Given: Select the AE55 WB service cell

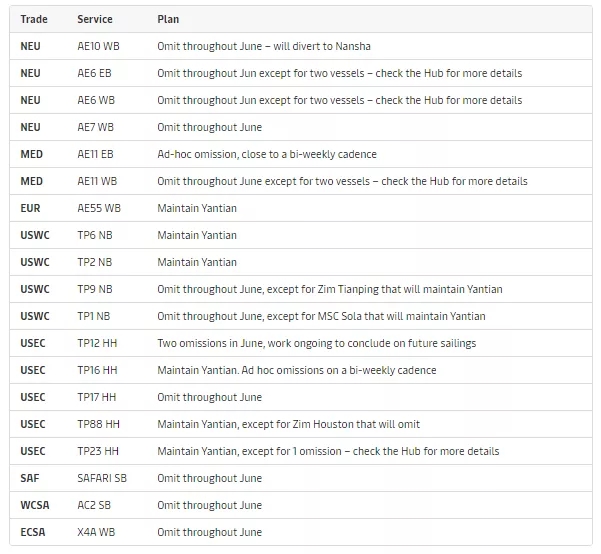Looking at the screenshot, I should pos(98,209).
